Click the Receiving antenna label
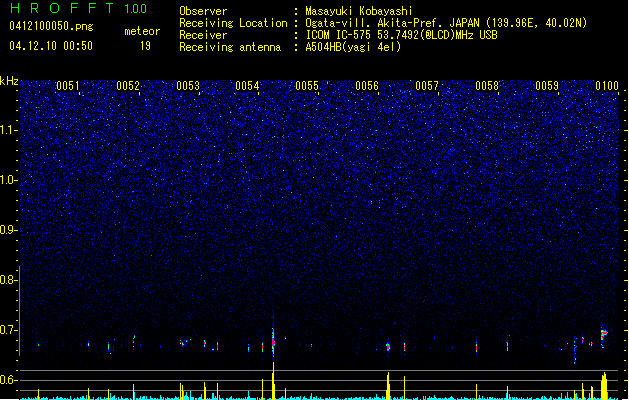This screenshot has width=629, height=400. 230,47
